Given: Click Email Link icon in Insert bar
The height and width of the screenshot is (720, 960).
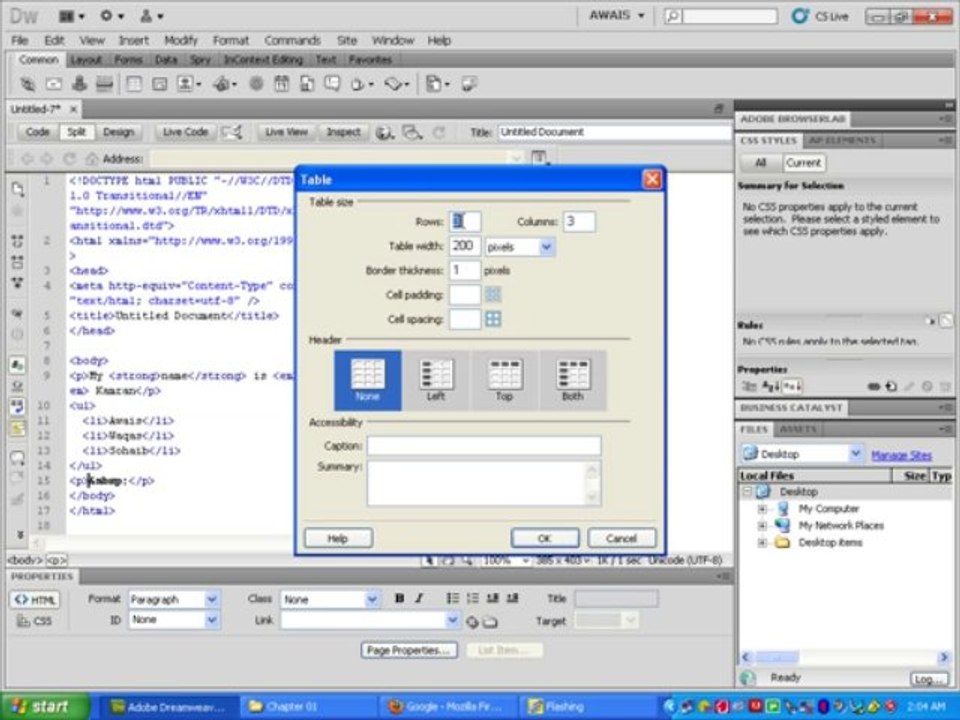Looking at the screenshot, I should [54, 84].
